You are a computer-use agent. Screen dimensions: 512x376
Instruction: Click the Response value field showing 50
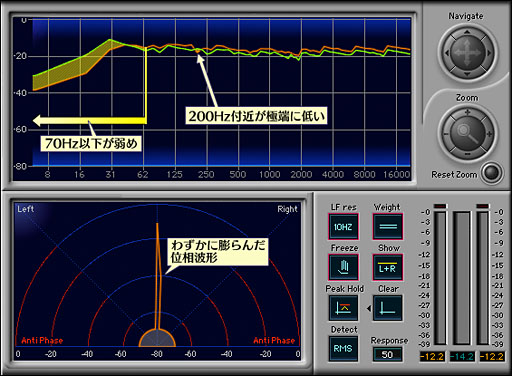pos(387,354)
